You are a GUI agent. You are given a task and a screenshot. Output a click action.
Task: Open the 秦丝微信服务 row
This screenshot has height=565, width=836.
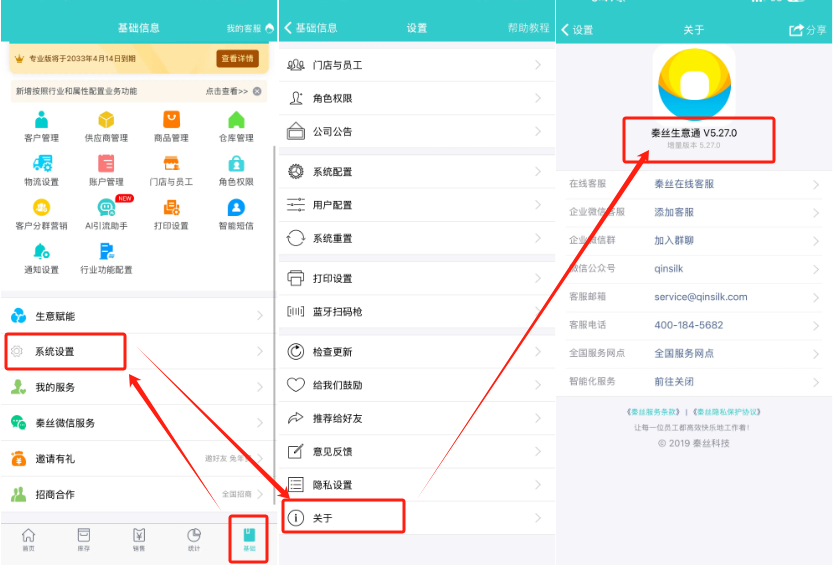click(x=139, y=423)
